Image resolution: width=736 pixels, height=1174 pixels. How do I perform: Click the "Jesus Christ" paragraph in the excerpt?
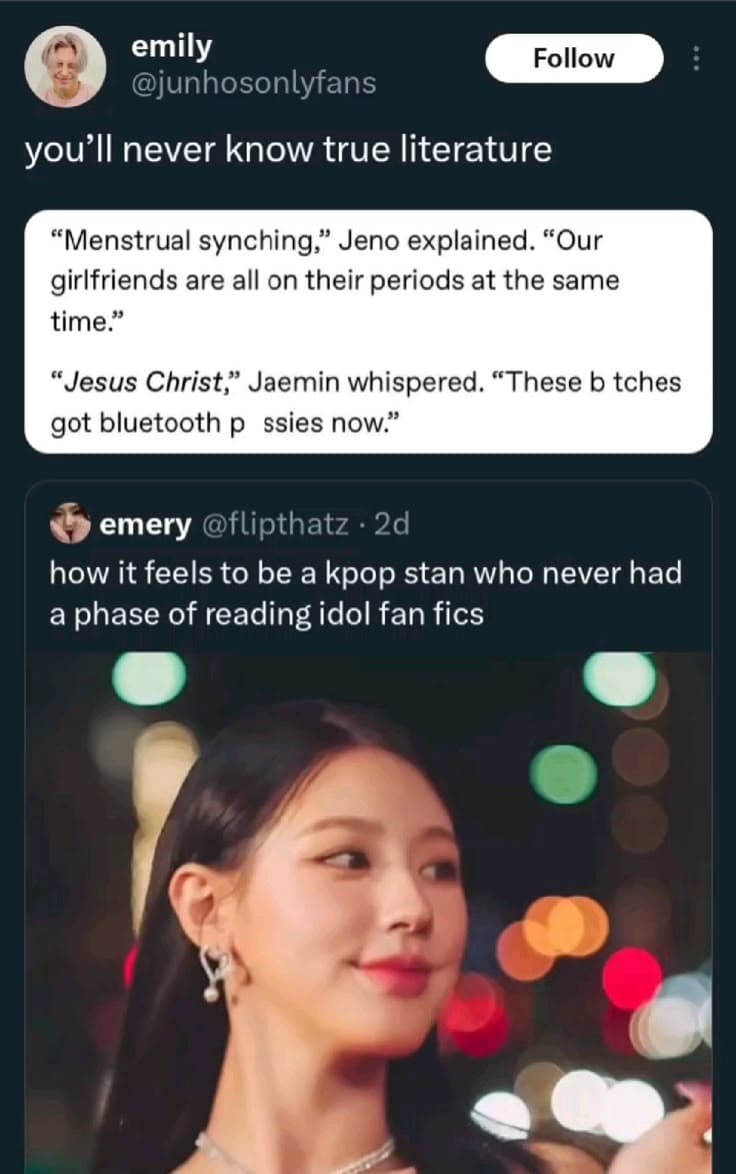[365, 402]
